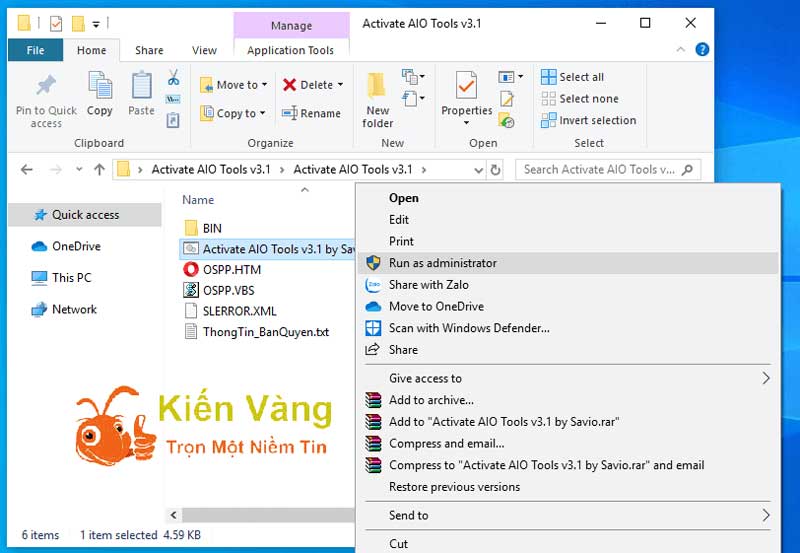Click horizontal scrollbar left arrow
The height and width of the screenshot is (553, 800).
[x=173, y=515]
